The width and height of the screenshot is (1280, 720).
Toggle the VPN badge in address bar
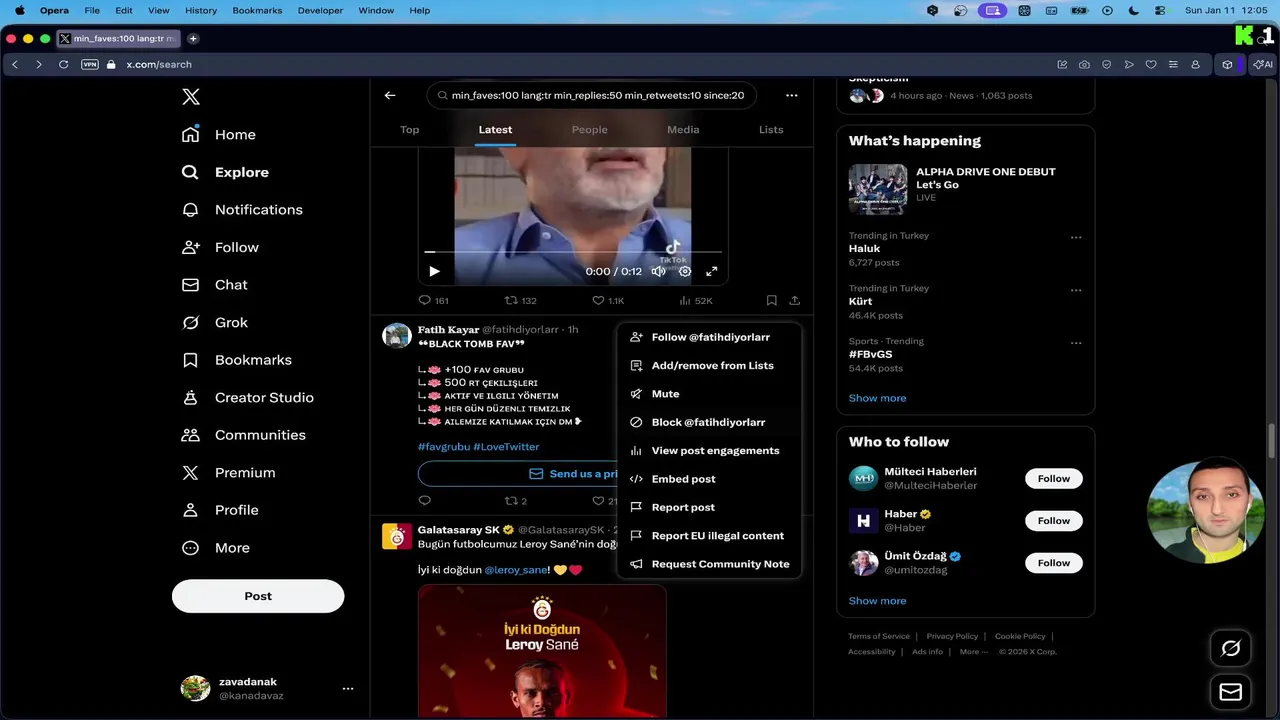90,64
